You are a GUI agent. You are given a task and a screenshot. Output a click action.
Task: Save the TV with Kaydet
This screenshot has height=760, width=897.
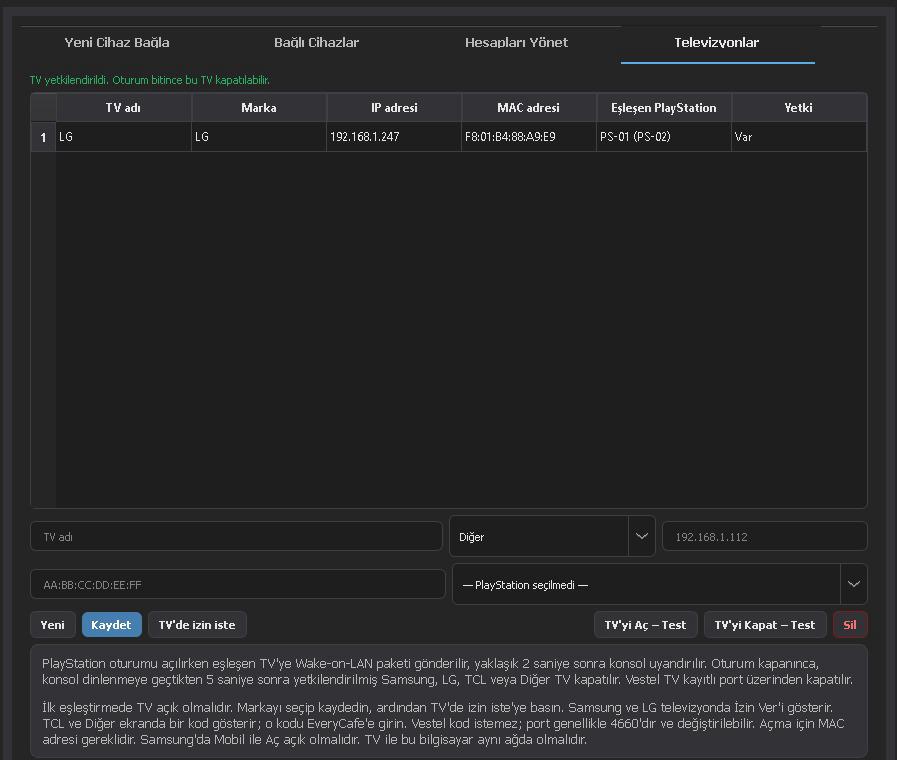[112, 624]
